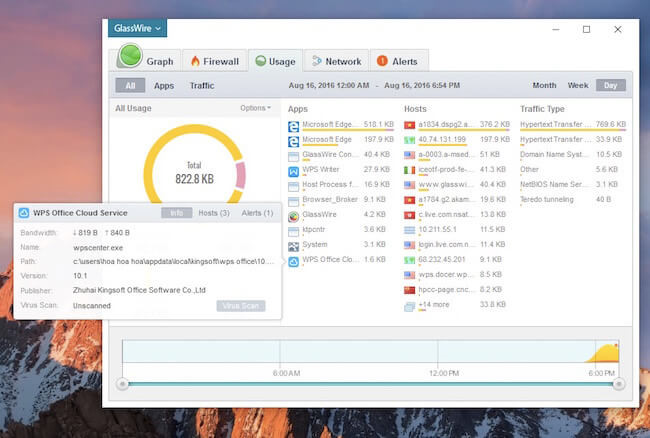Click the System app icon in Apps list
The image size is (650, 438).
[294, 245]
